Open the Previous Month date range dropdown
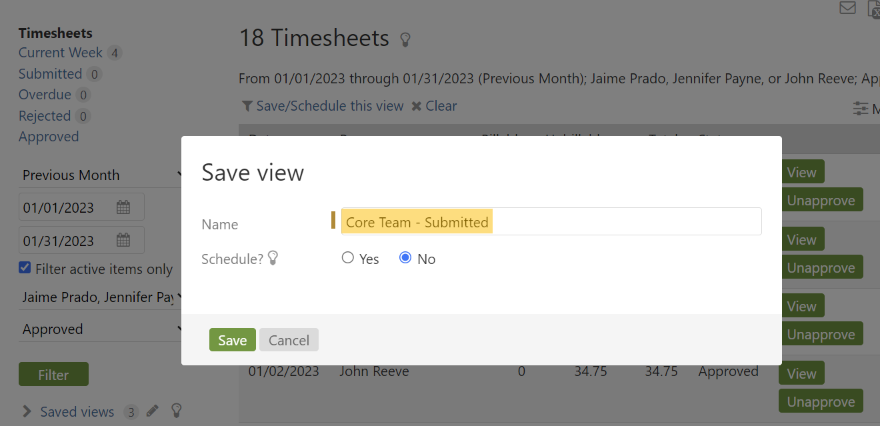The image size is (880, 426). click(100, 175)
